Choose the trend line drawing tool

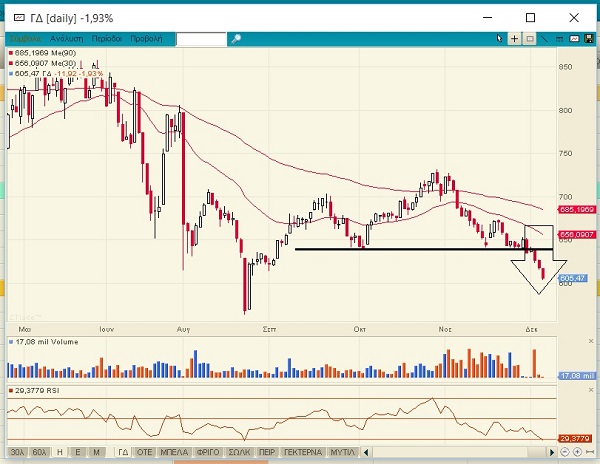point(544,39)
